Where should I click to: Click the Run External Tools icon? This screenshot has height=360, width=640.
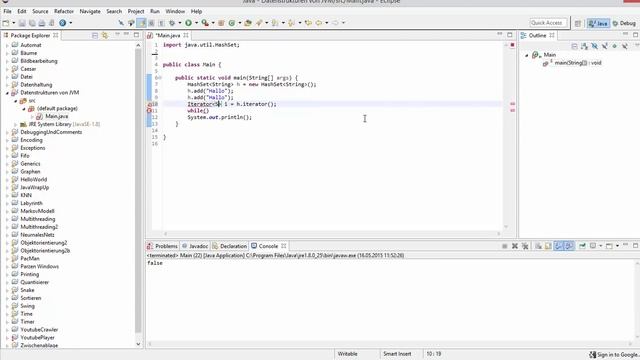click(x=205, y=23)
